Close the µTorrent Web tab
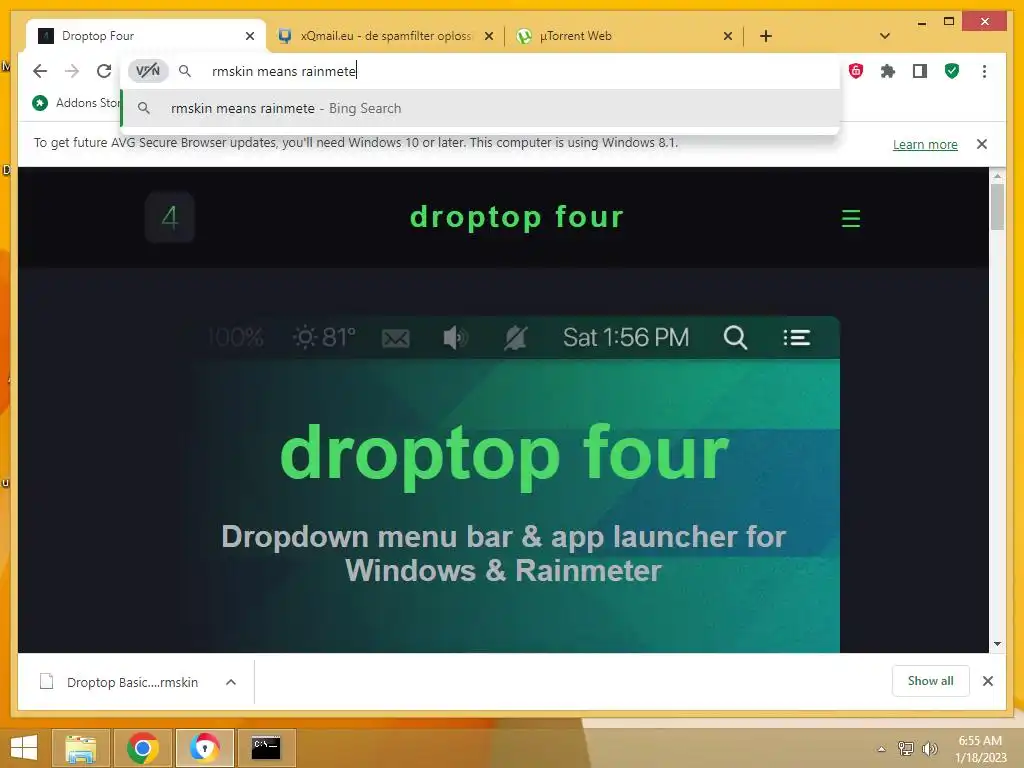Image resolution: width=1024 pixels, height=768 pixels. pos(728,36)
